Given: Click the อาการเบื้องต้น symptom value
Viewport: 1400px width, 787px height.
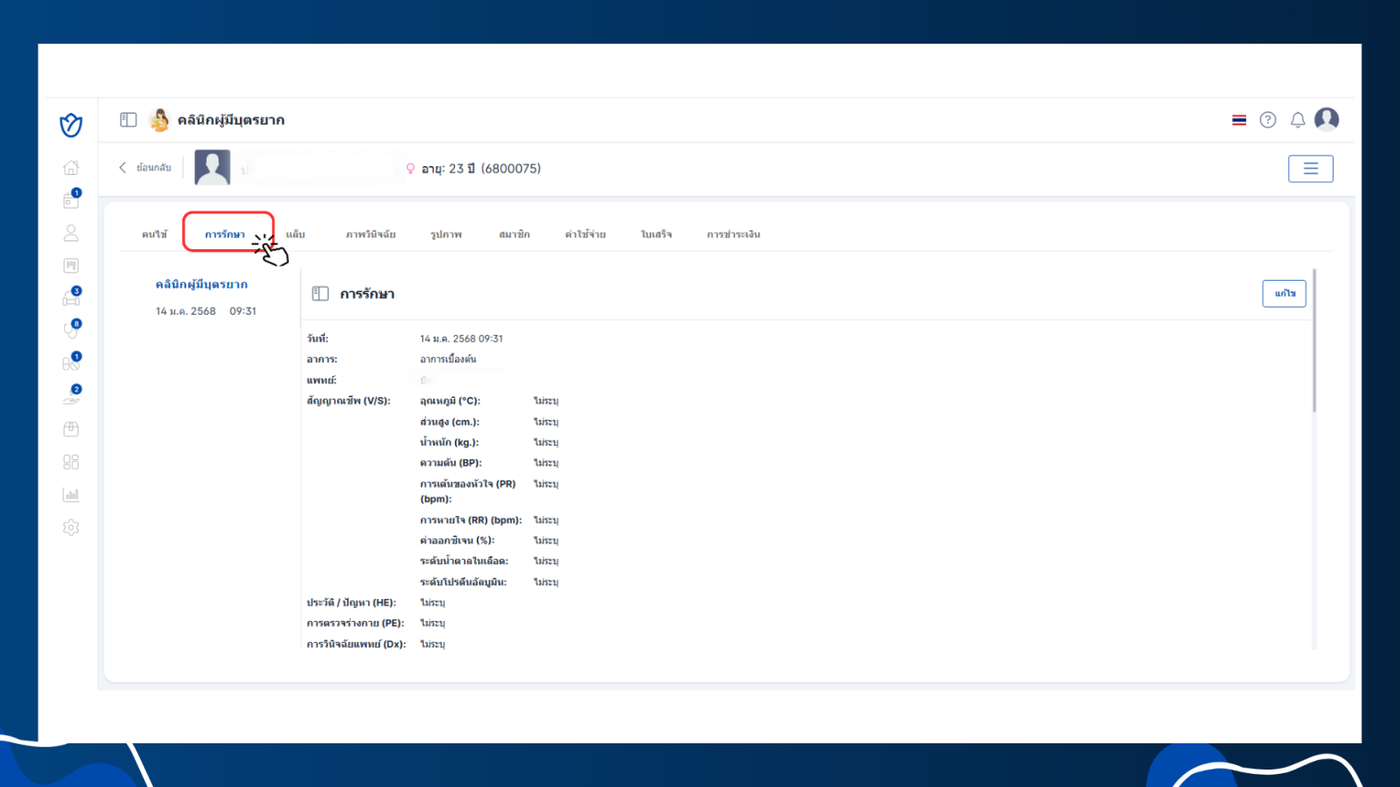Looking at the screenshot, I should pyautogui.click(x=448, y=359).
